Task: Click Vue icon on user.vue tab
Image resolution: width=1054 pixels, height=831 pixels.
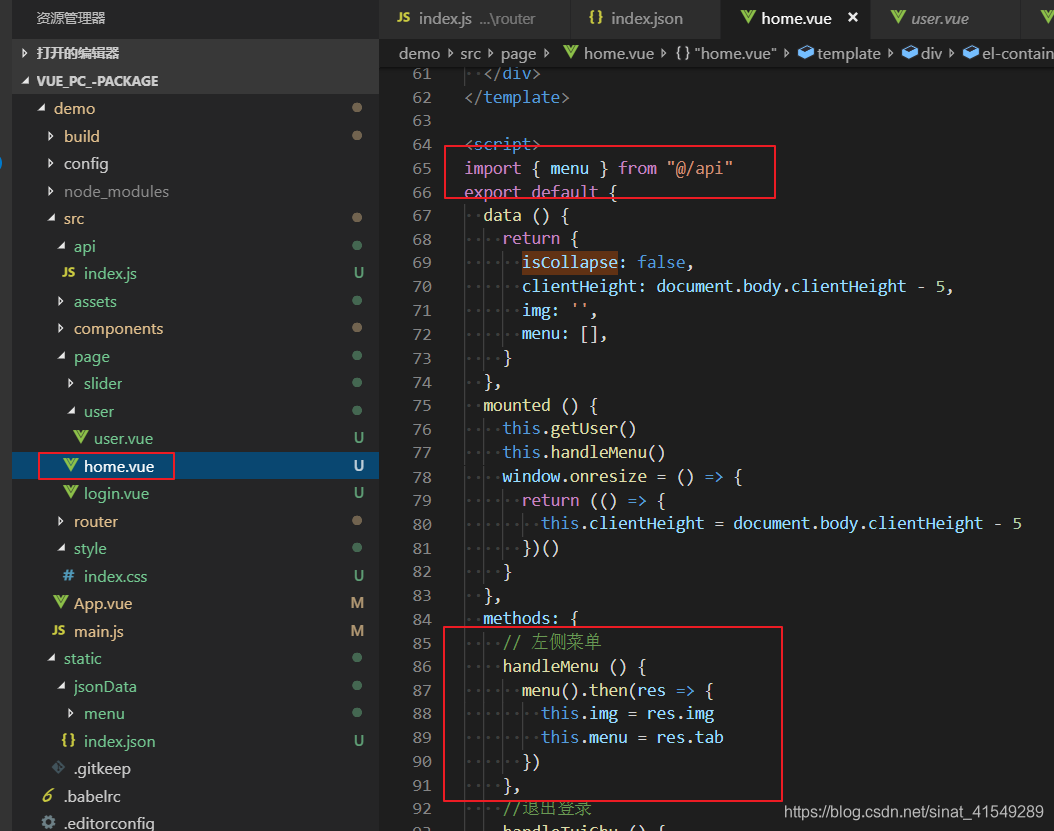Action: coord(898,17)
